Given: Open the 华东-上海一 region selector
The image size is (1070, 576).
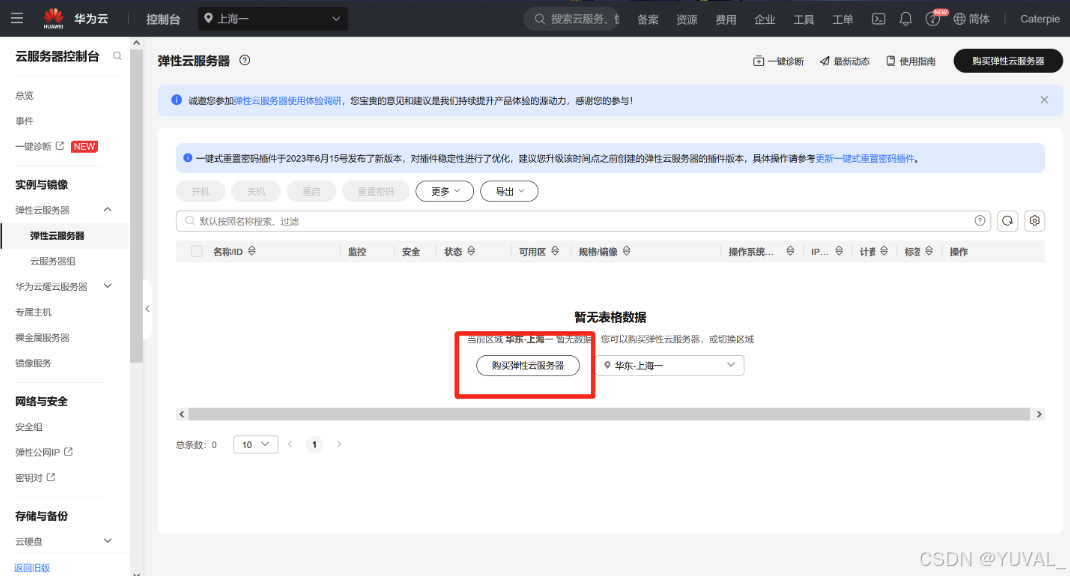Looking at the screenshot, I should tap(670, 365).
